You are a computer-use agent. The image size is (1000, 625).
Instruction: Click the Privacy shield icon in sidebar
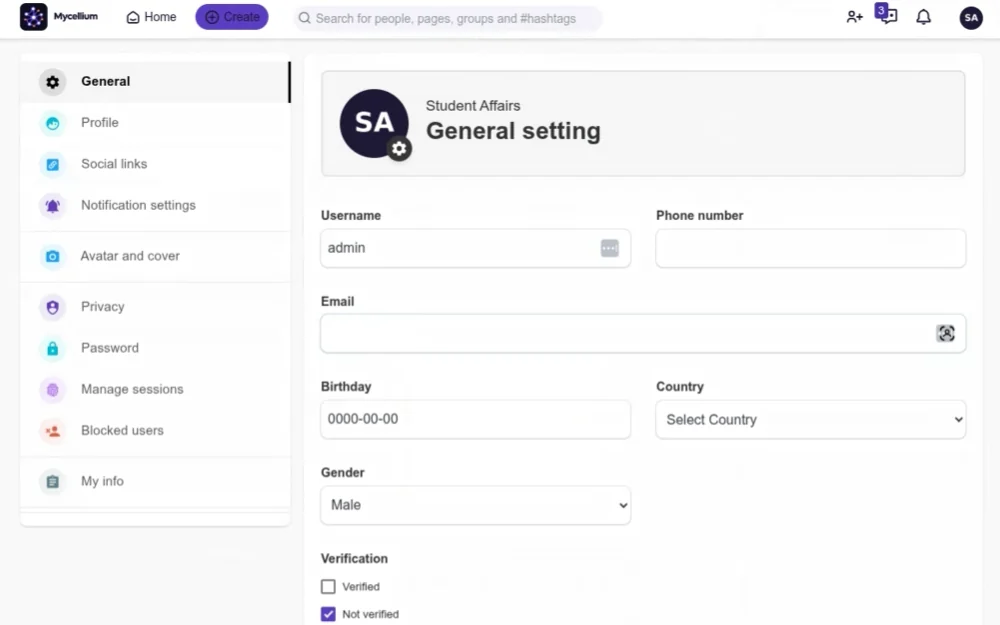[x=53, y=307]
